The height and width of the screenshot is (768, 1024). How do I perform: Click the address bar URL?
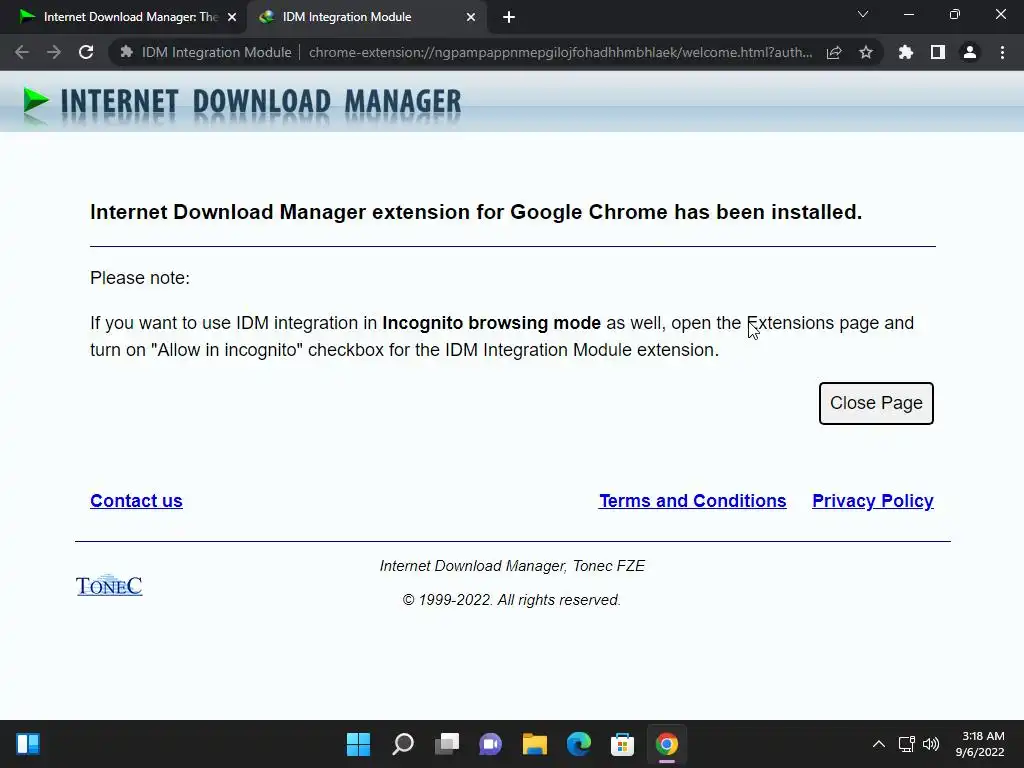tap(560, 52)
